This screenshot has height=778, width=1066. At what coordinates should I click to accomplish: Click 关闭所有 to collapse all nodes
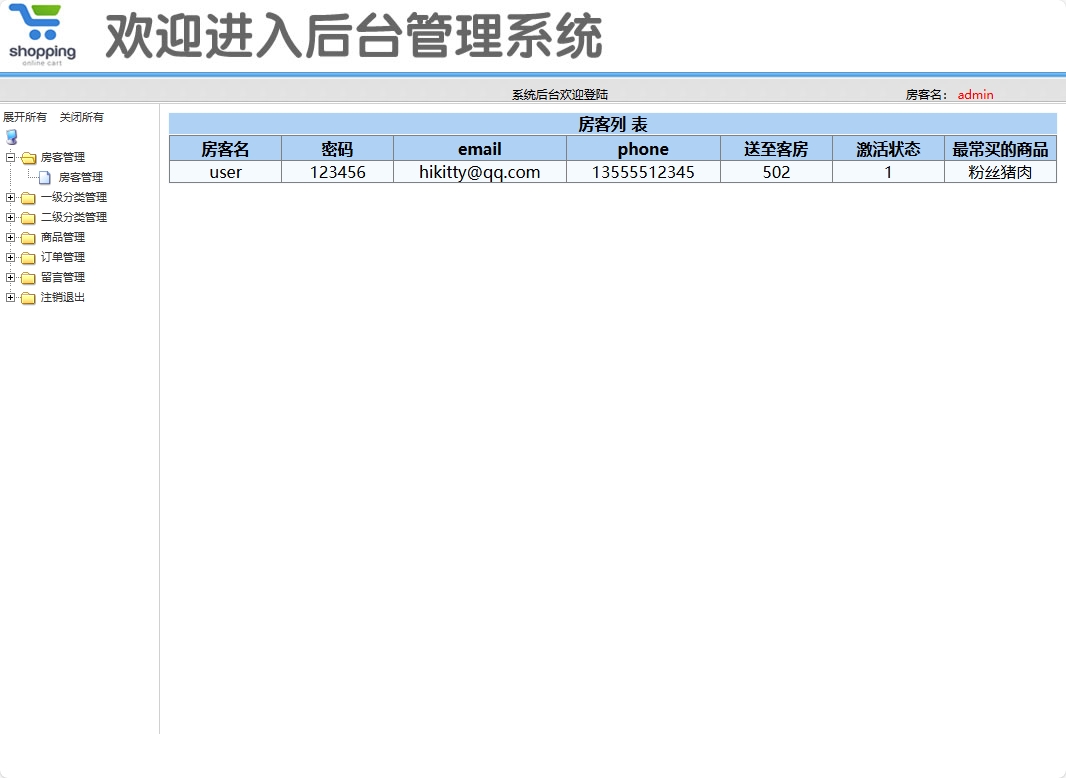click(x=81, y=117)
